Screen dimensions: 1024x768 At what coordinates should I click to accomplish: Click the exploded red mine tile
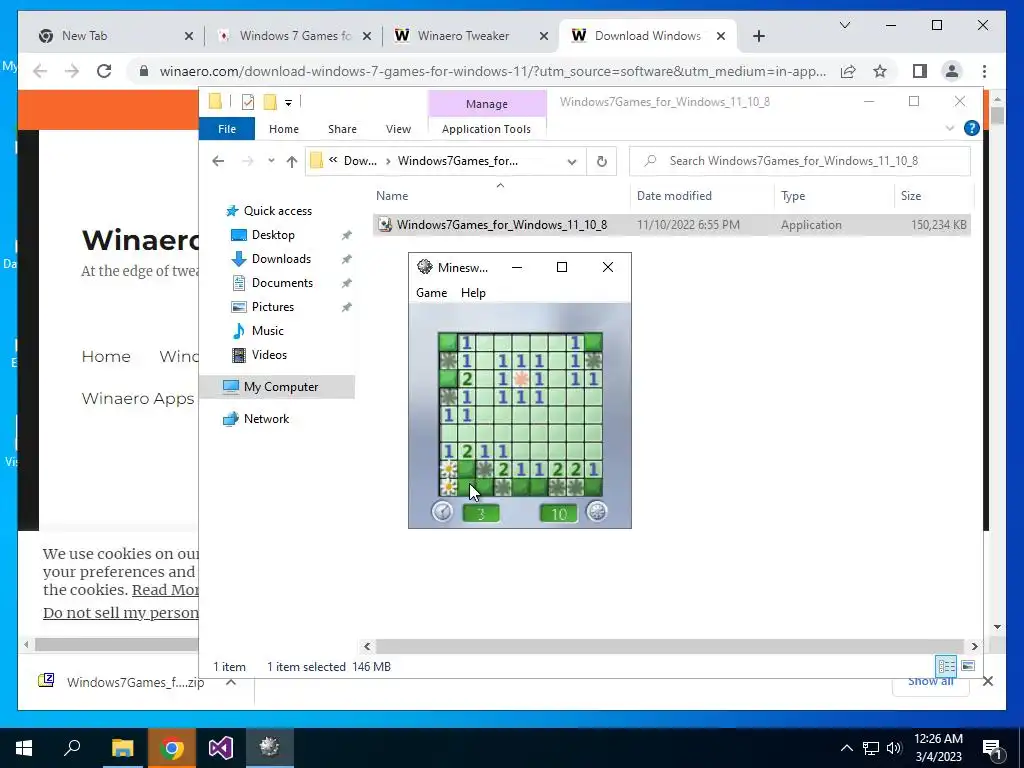tap(521, 379)
